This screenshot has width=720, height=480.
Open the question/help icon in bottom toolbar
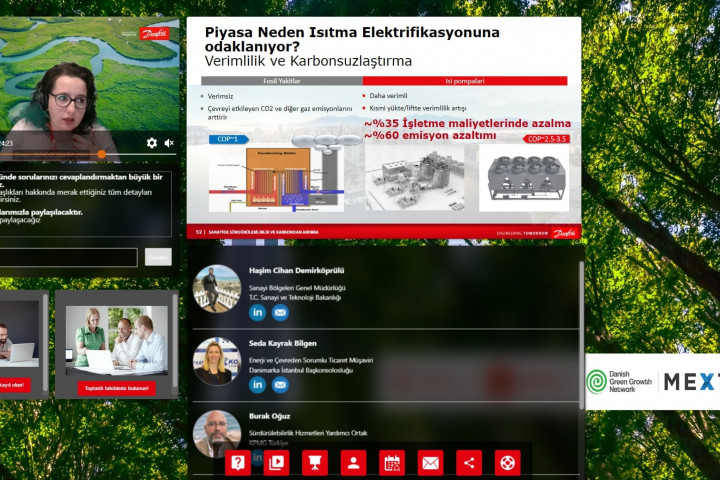coord(238,463)
